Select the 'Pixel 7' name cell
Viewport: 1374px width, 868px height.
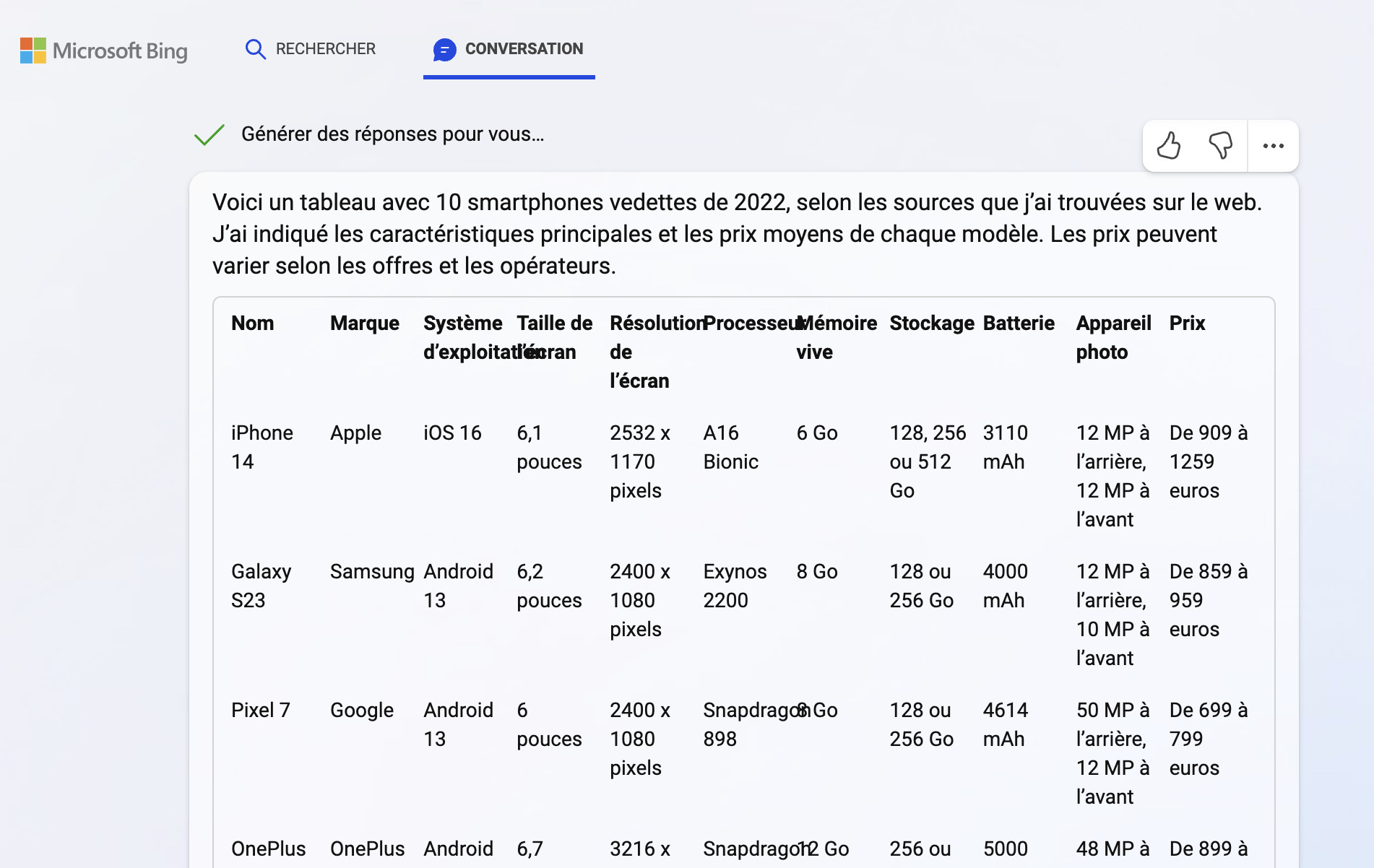pos(260,711)
